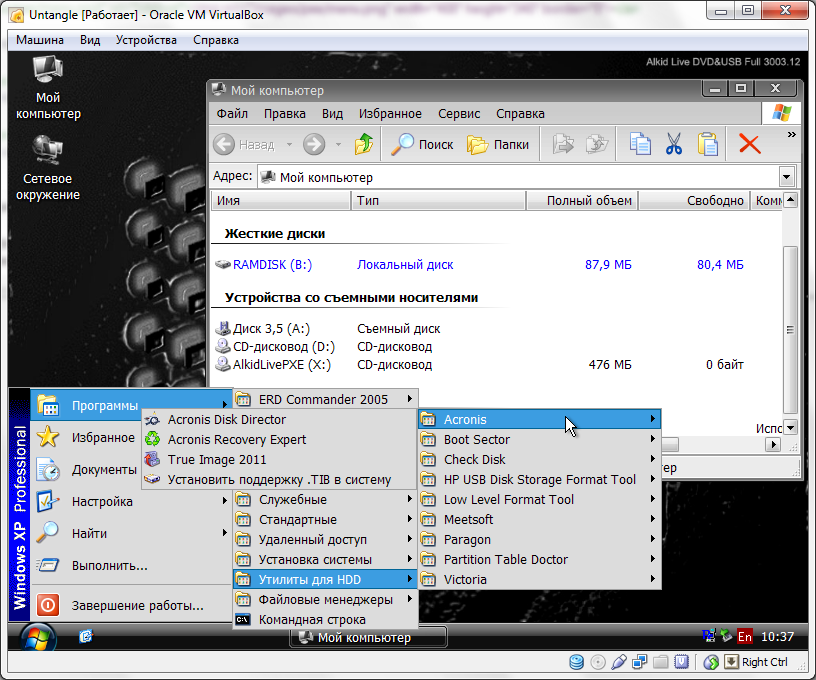Screen dimensions: 816x680
Task: Click the Copy To toolbar icon
Action: coord(597,144)
